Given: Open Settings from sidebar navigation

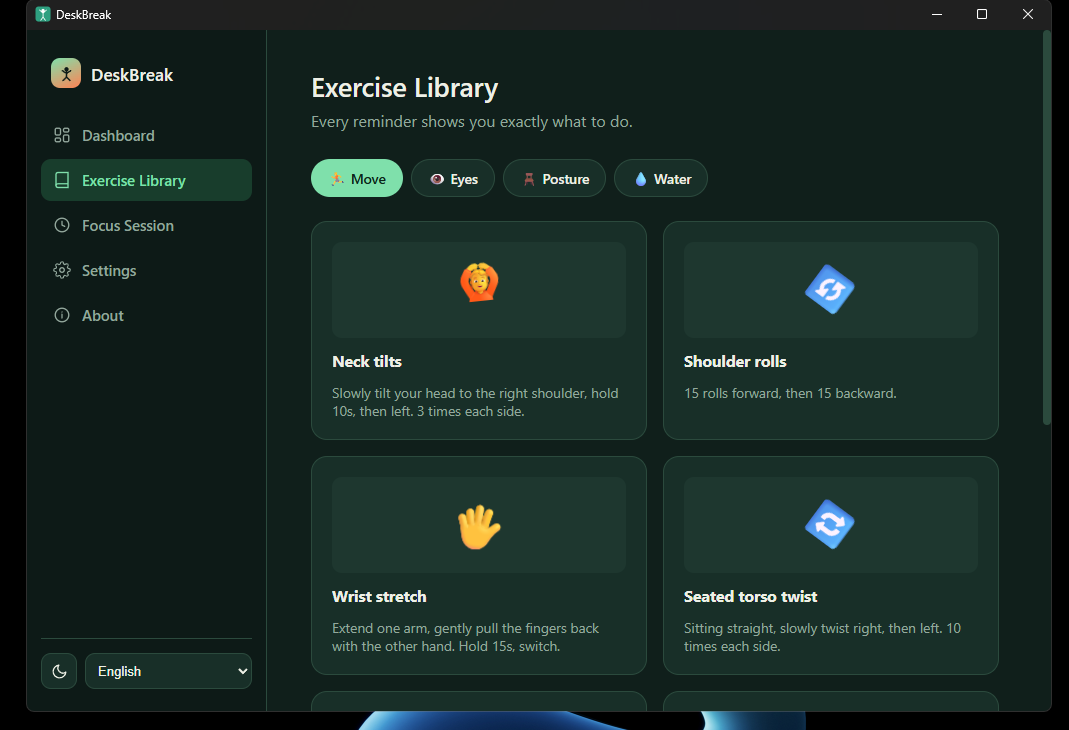Looking at the screenshot, I should [x=147, y=270].
